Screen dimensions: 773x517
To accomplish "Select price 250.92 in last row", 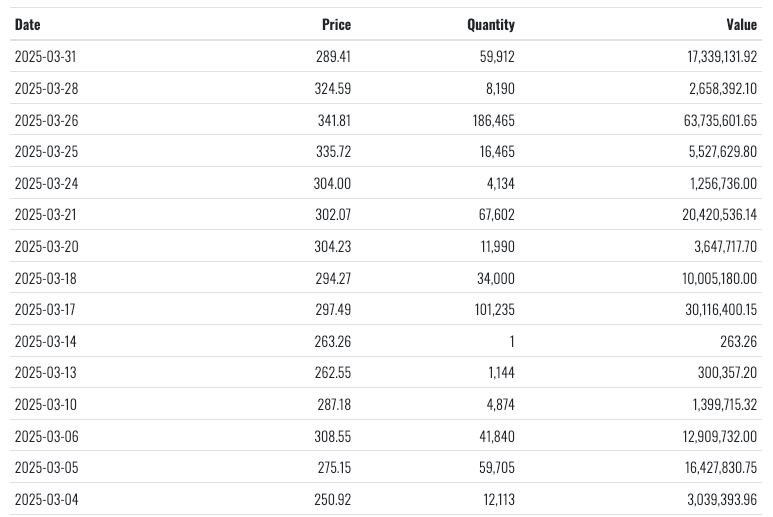I will tap(334, 498).
